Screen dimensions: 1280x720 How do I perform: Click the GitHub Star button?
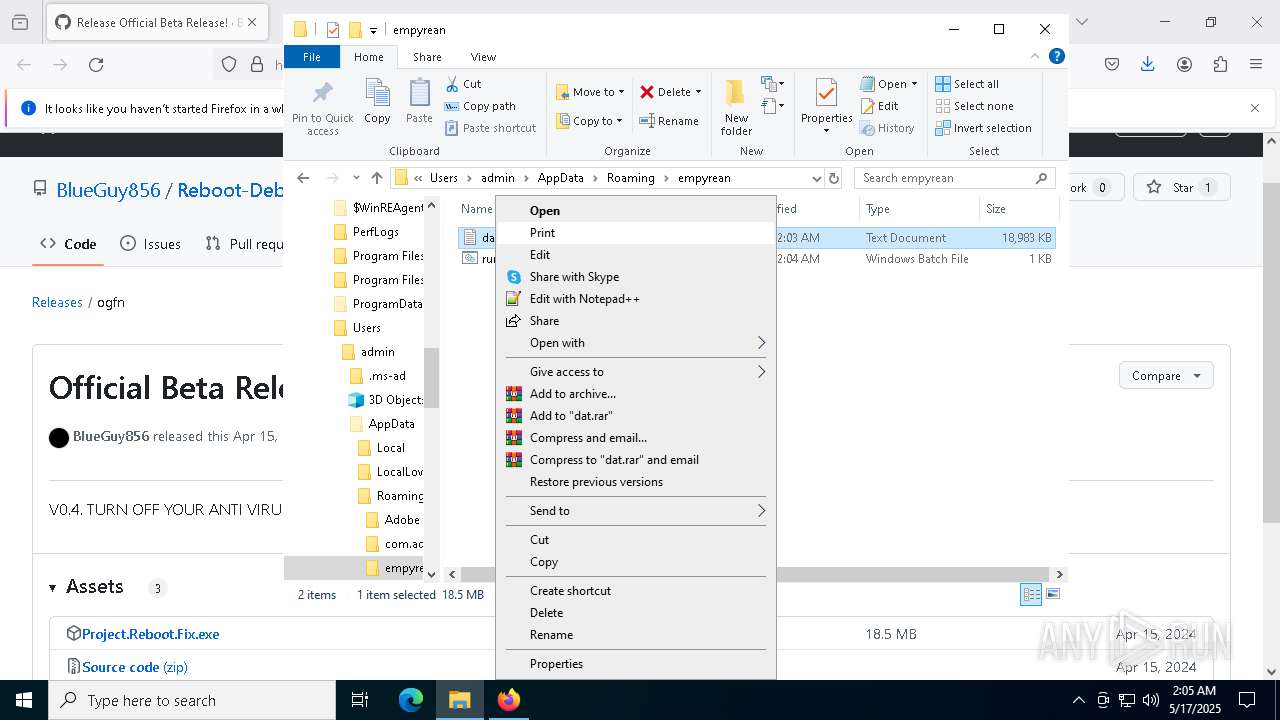click(x=1181, y=187)
